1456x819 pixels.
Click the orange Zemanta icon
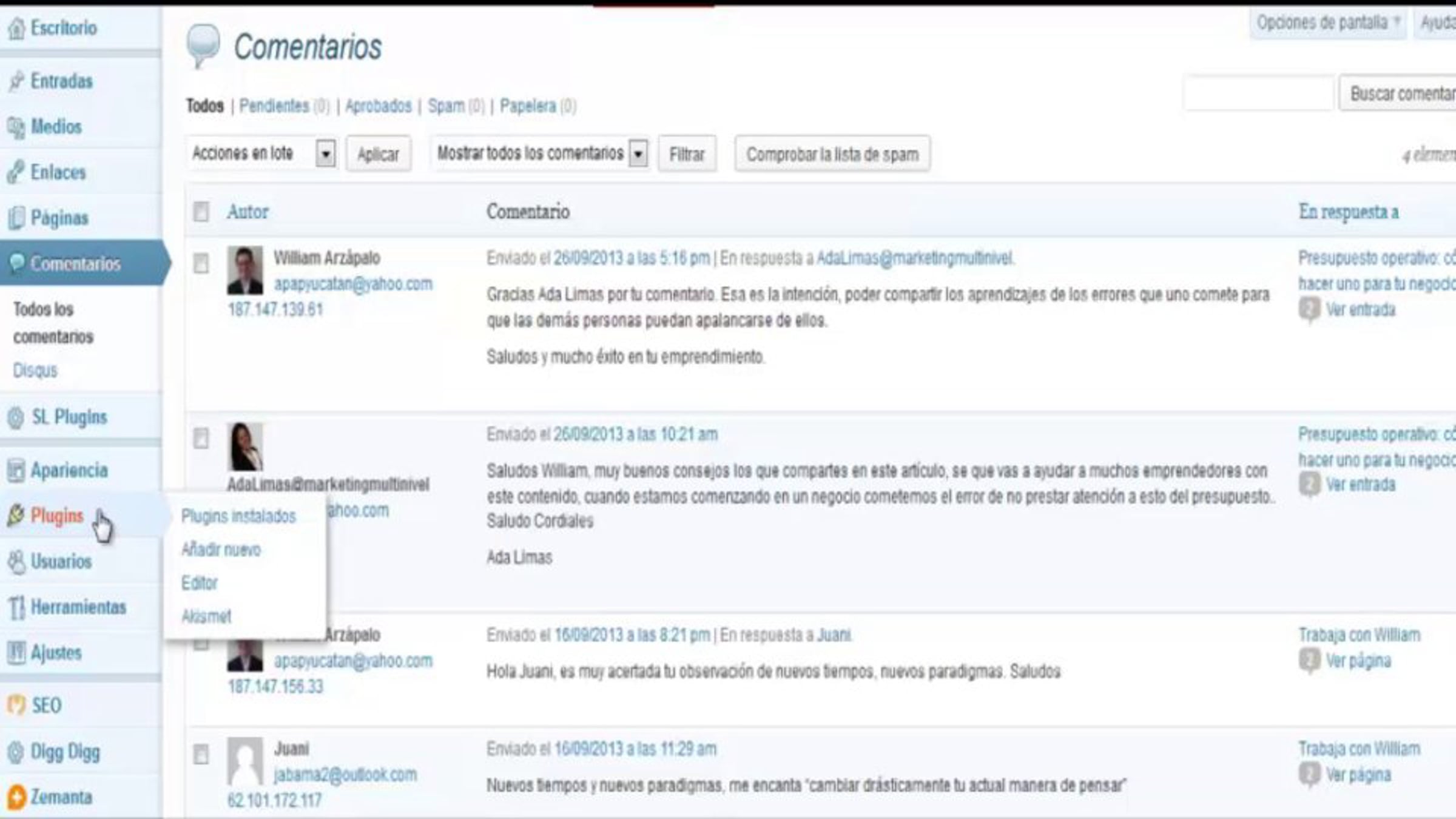tap(16, 797)
